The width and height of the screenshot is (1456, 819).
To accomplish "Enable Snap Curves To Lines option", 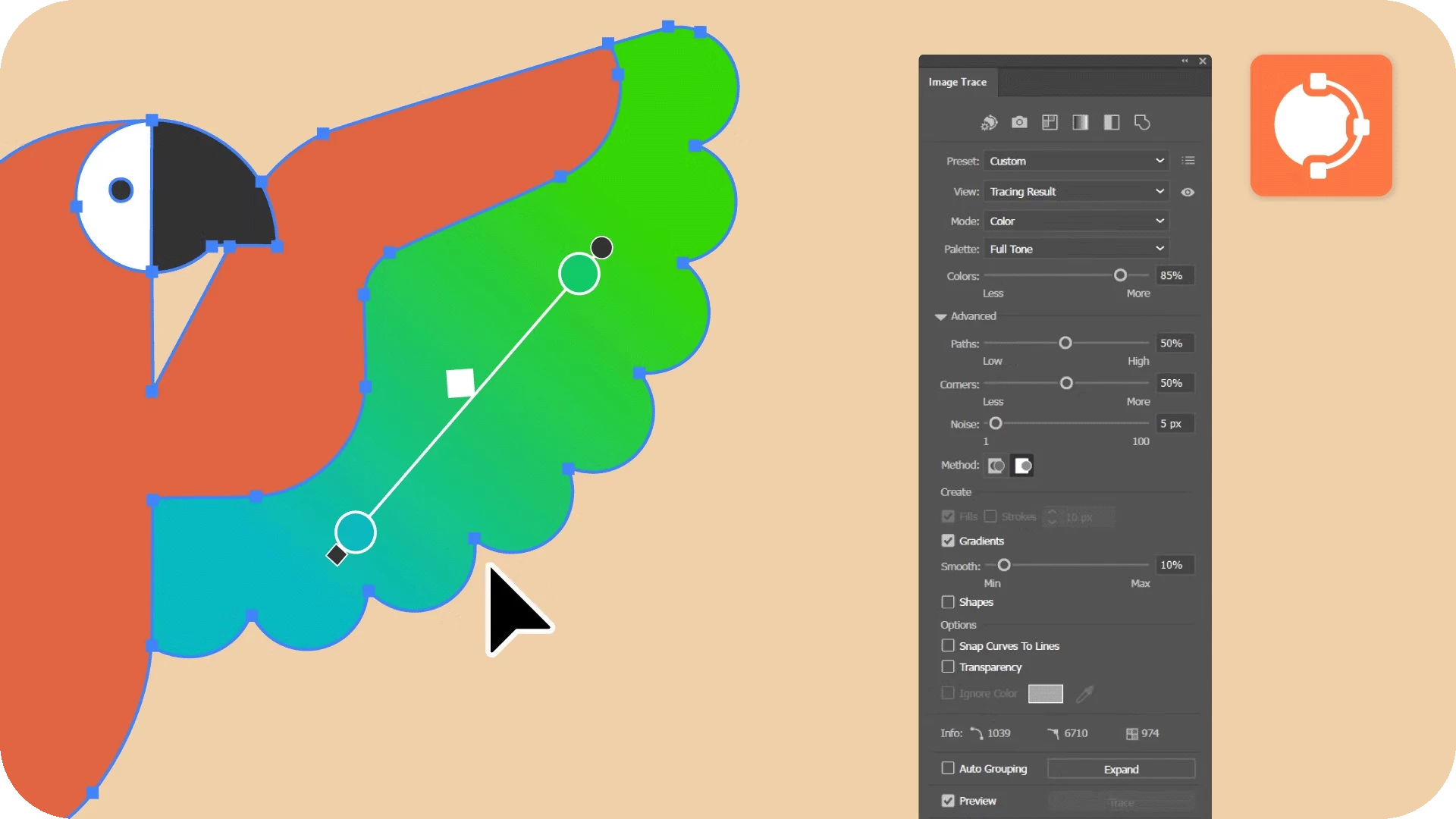I will [948, 645].
